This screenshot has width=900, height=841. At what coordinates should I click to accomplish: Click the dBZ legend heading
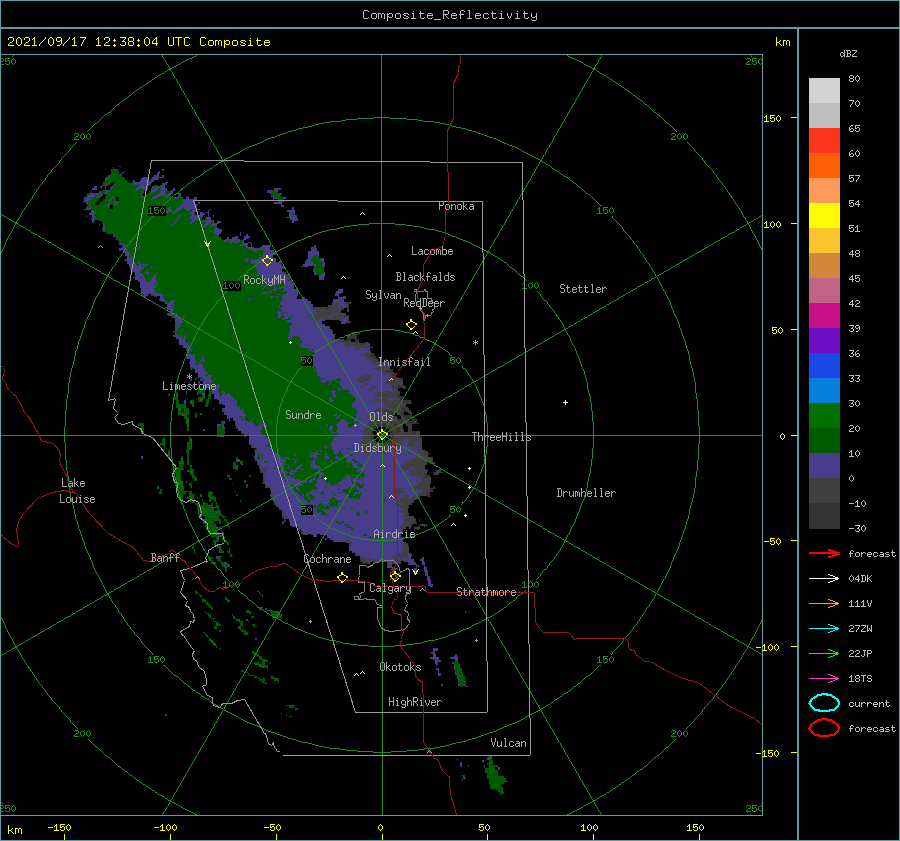point(848,53)
